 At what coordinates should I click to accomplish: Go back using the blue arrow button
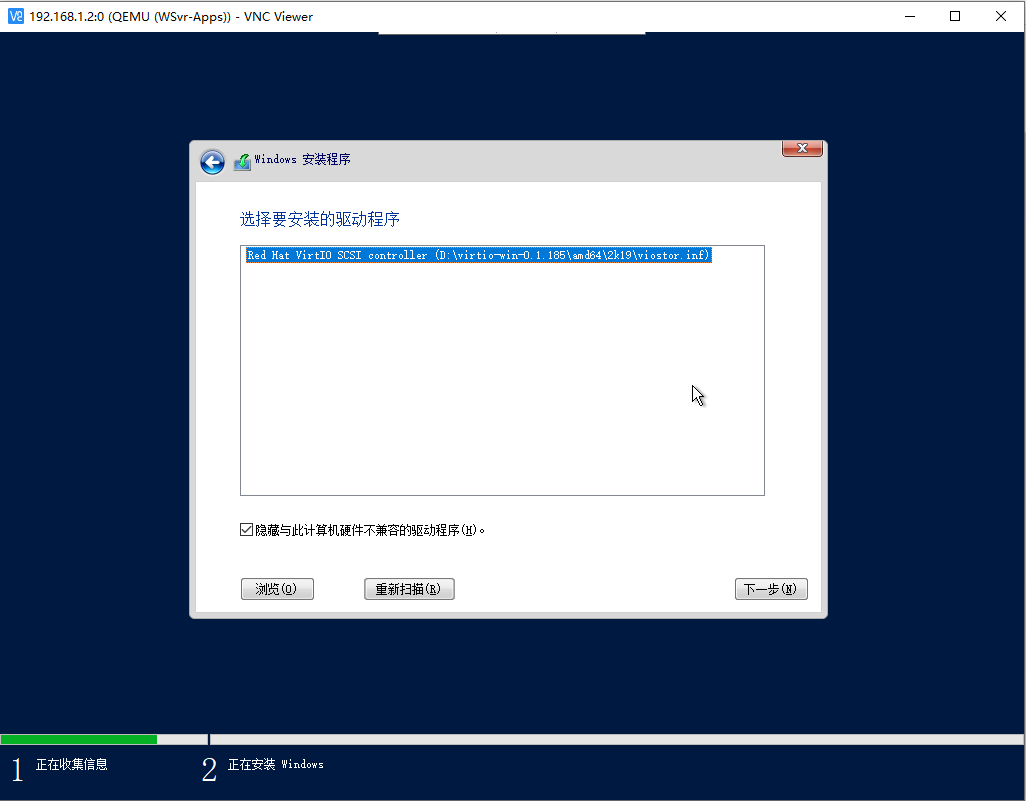tap(213, 162)
